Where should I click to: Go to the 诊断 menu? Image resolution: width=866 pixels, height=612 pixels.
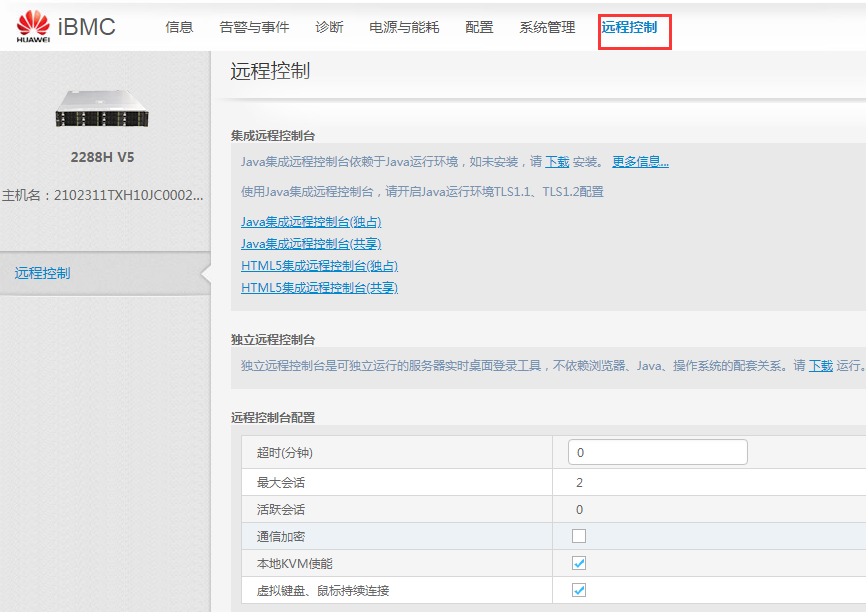click(x=329, y=27)
